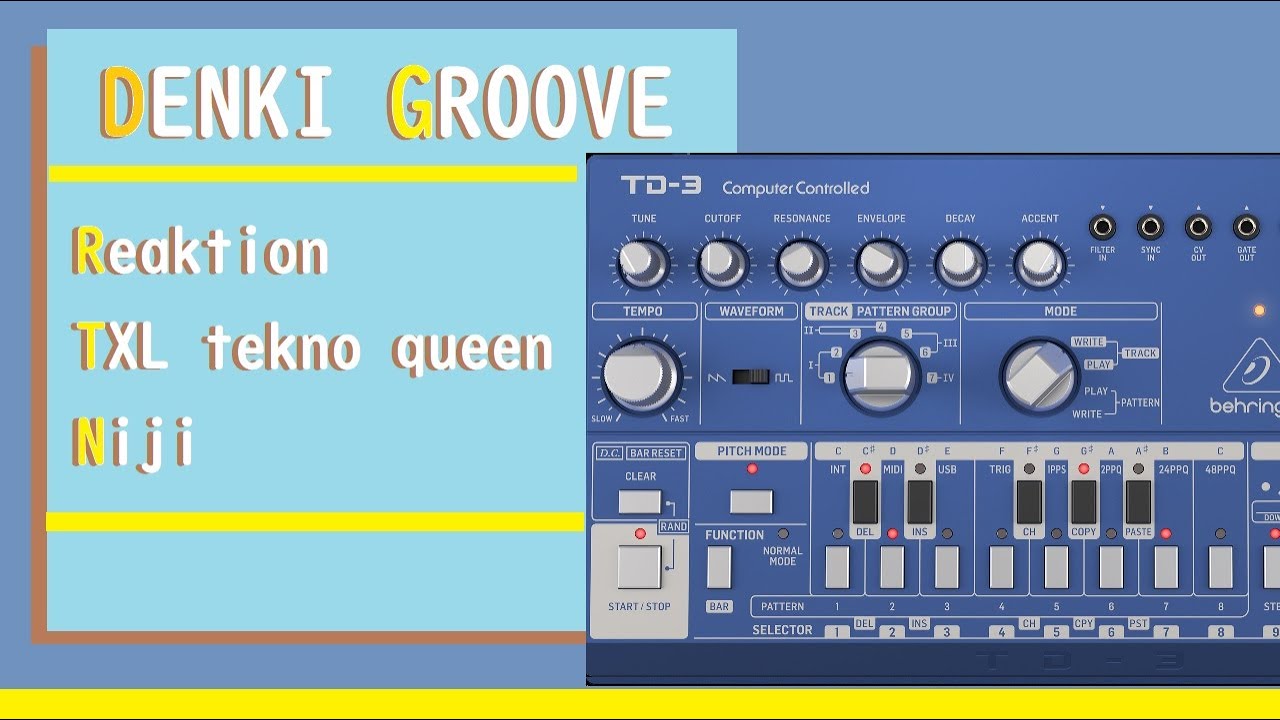The image size is (1280, 720).
Task: Click the NORMAL MODE function LED
Action: pos(783,534)
